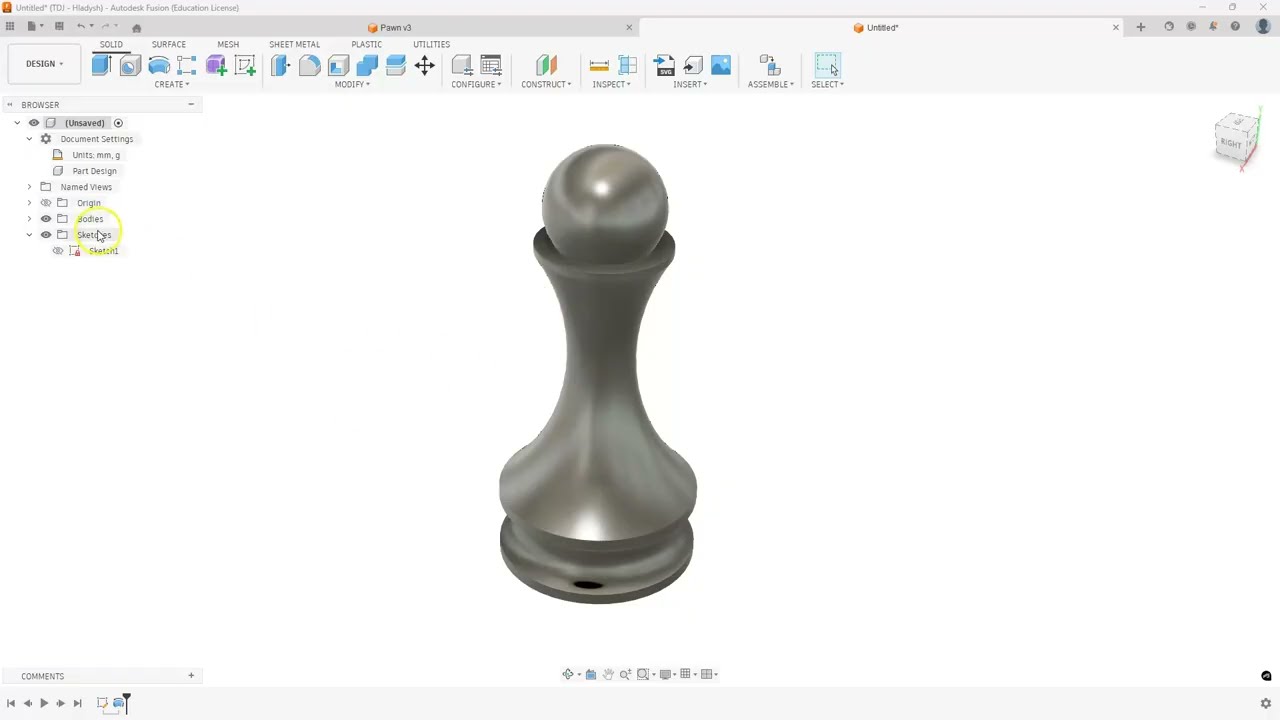
Task: Start a new sketch with Create Sketch icon
Action: tap(245, 66)
